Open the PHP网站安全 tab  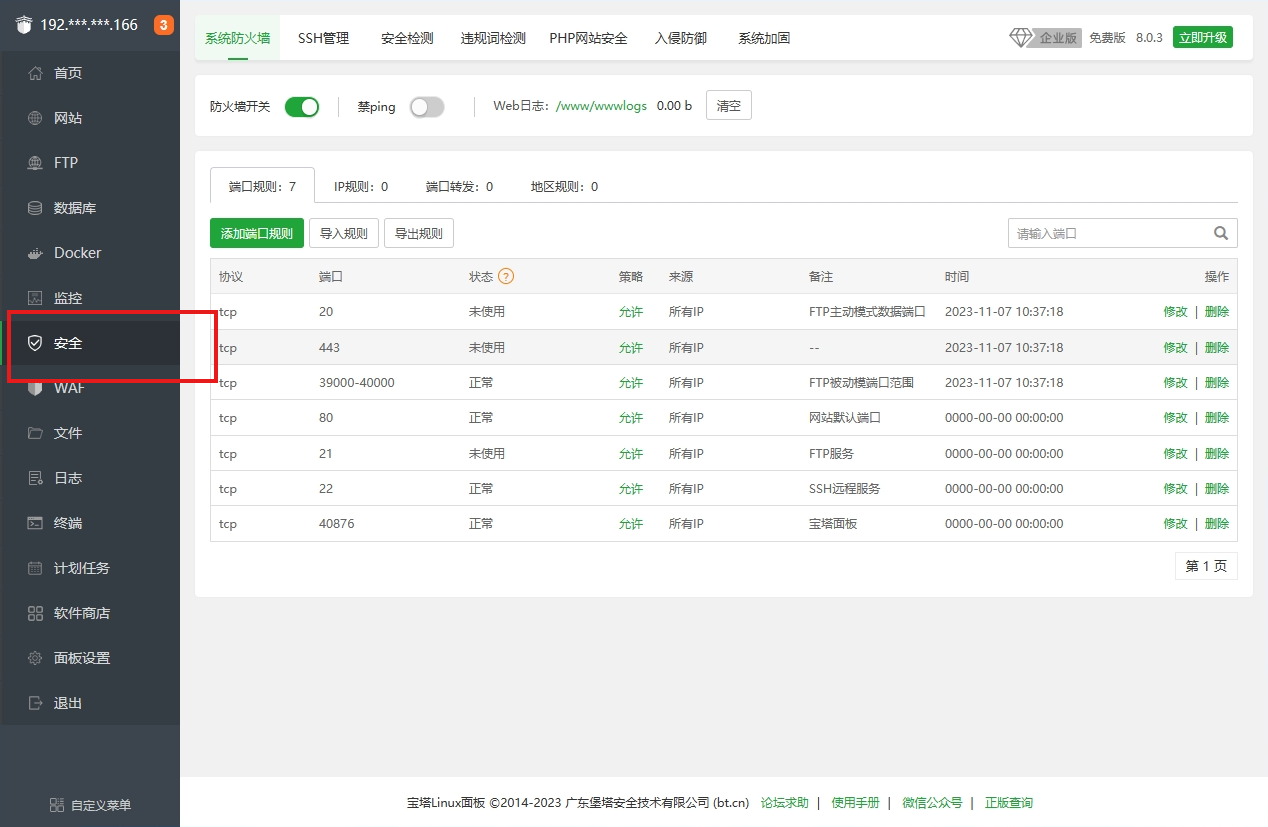click(x=588, y=38)
